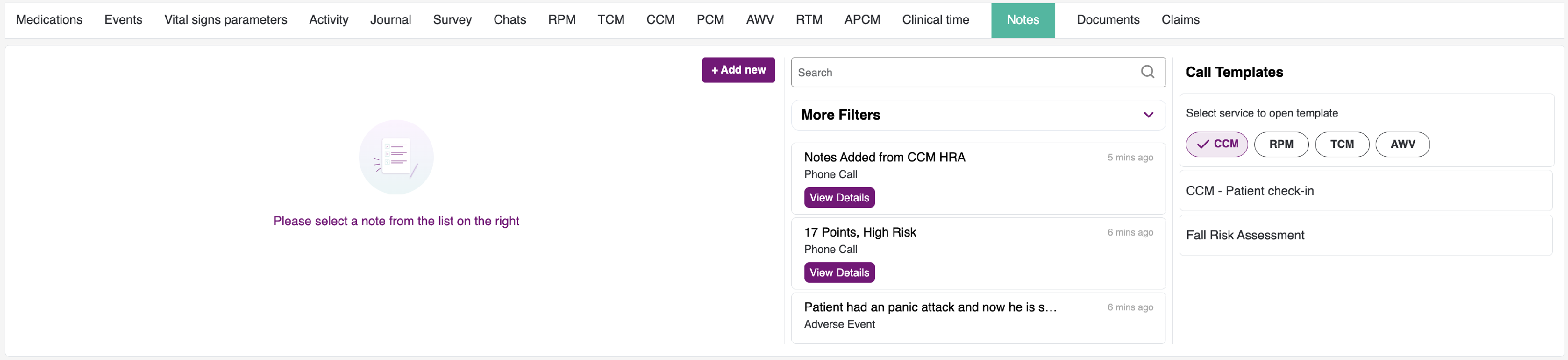1568x360 pixels.
Task: Switch to the Chats tab
Action: click(x=510, y=20)
